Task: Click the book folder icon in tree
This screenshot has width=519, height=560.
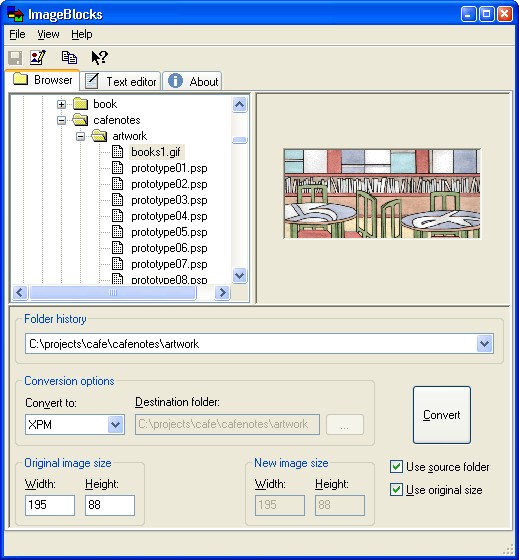Action: click(80, 104)
